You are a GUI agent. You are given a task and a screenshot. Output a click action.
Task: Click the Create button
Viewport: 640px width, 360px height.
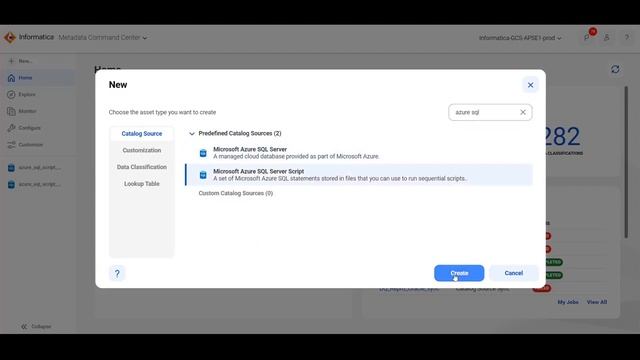pos(459,273)
